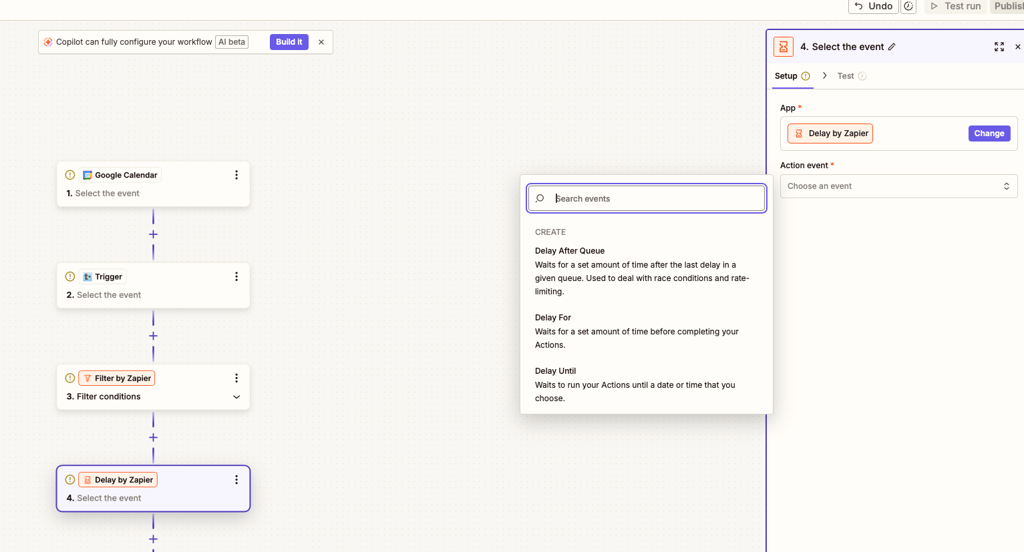1024x552 pixels.
Task: Click the Delay by Zapier hourglass icon in step 4
Action: [x=87, y=479]
